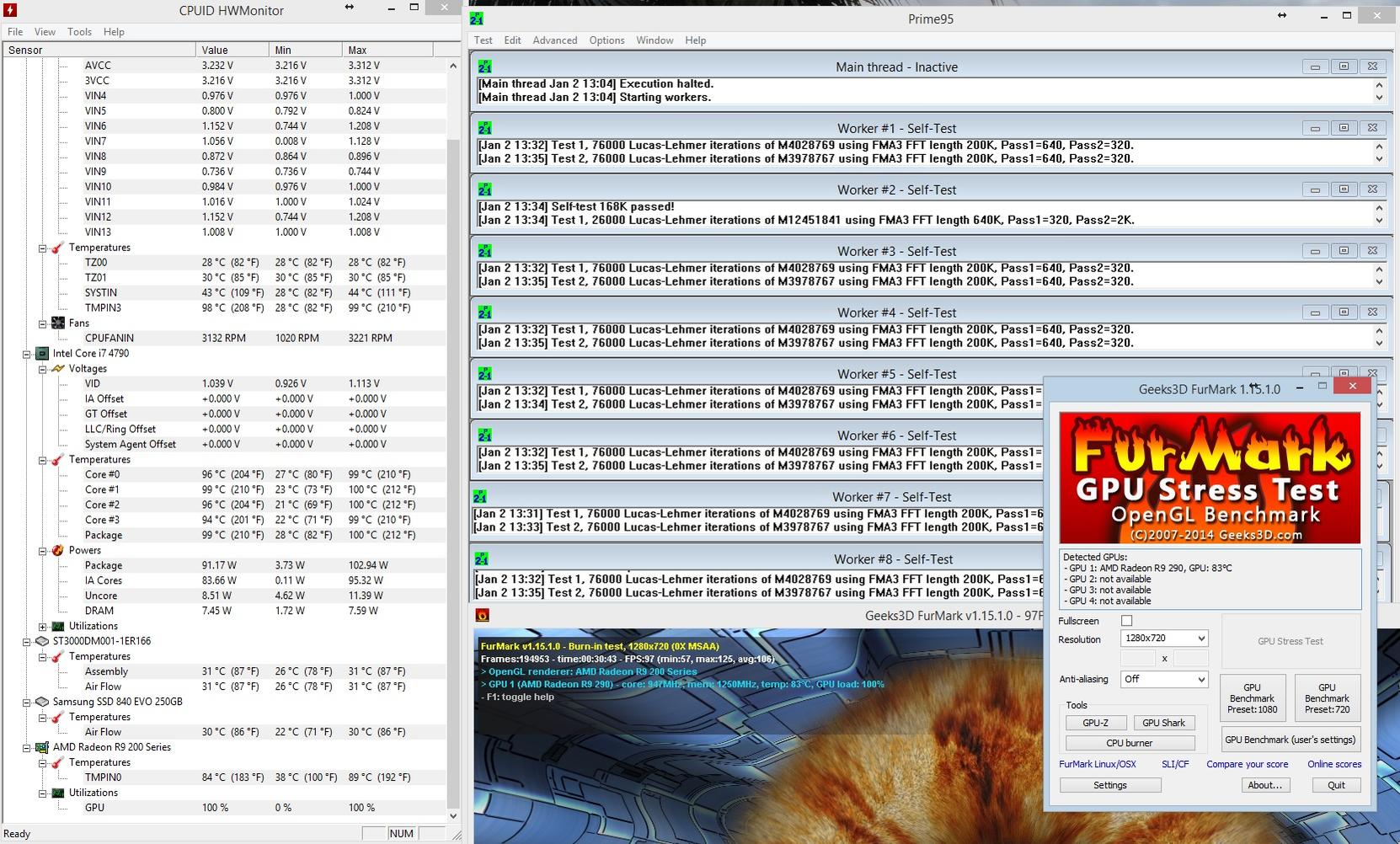Open the Advanced menu in Prime95
Image resolution: width=1400 pixels, height=844 pixels.
[x=555, y=40]
